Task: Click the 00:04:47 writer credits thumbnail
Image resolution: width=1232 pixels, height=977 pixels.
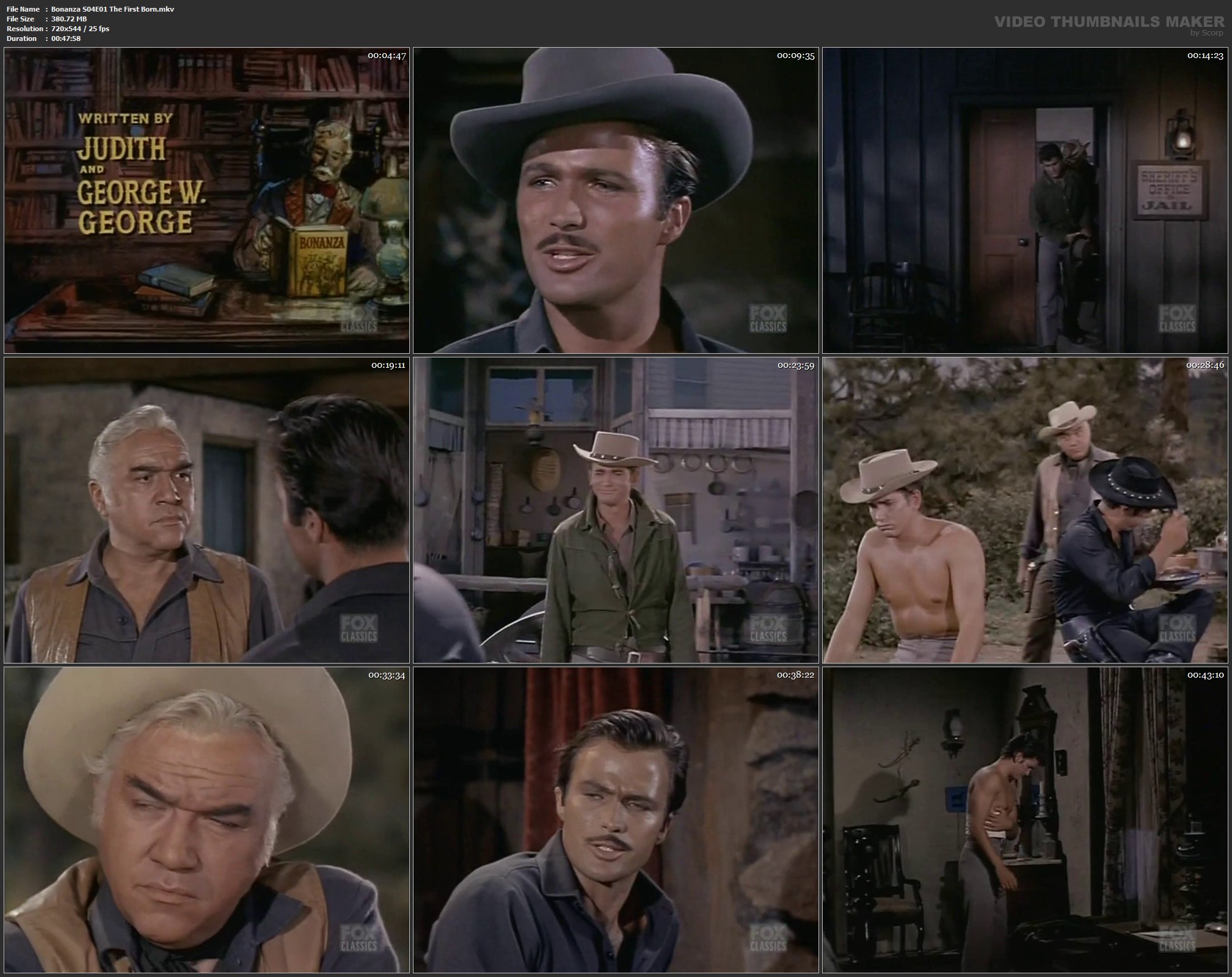Action: pos(206,200)
